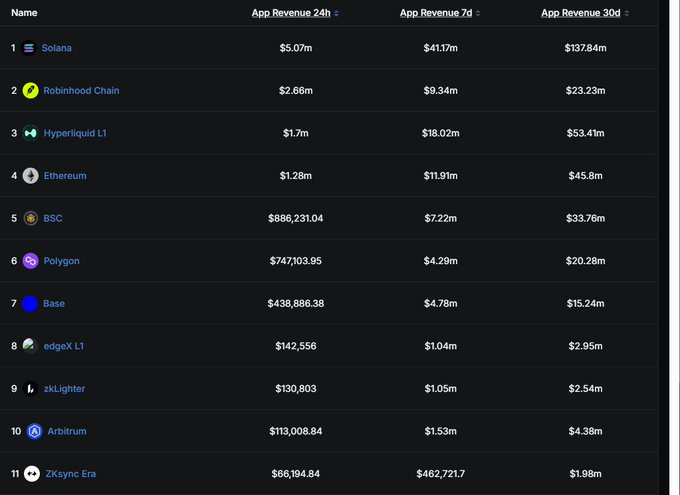
Task: Toggle sort arrows next to App Revenue 30d
Action: point(627,13)
